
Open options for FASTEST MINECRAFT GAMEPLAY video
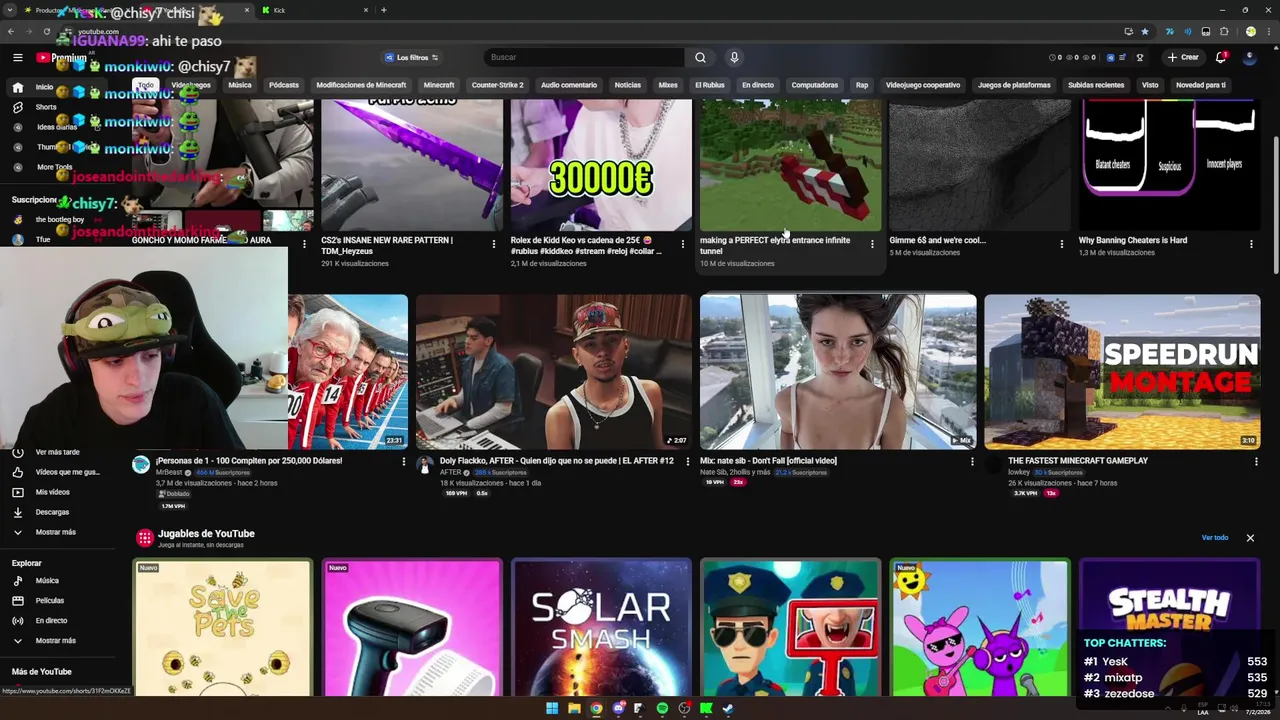click(x=1256, y=461)
